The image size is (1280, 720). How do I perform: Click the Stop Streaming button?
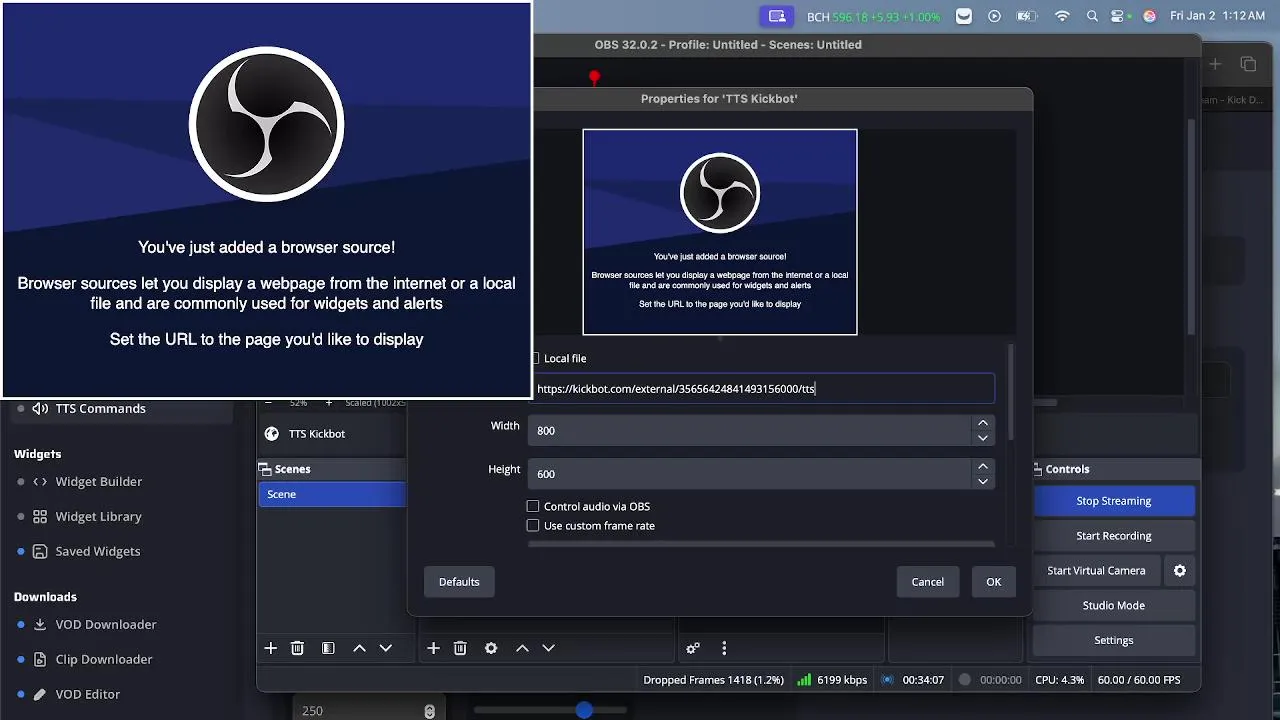click(1114, 501)
